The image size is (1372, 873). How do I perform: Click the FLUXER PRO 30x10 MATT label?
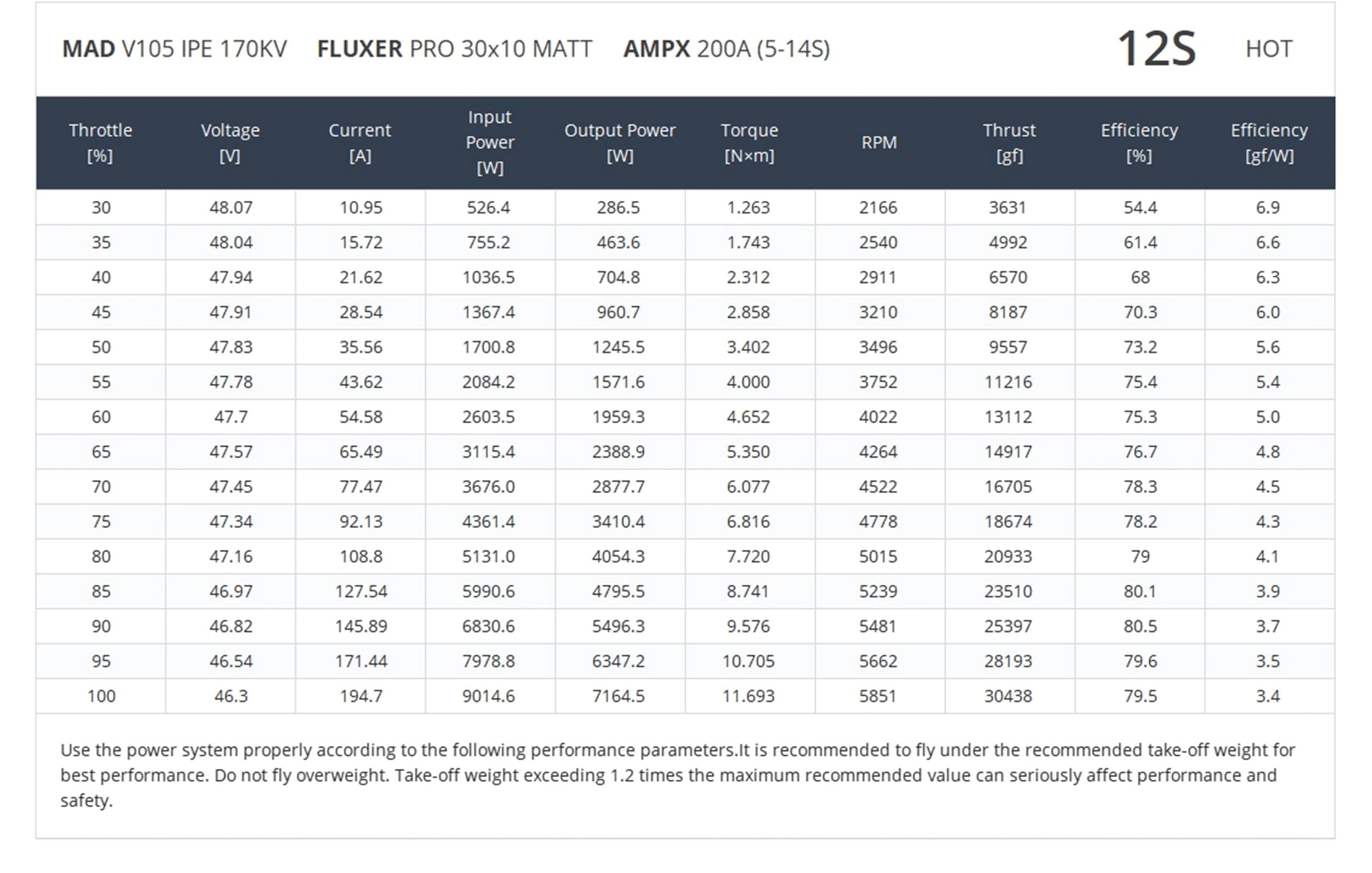[454, 49]
